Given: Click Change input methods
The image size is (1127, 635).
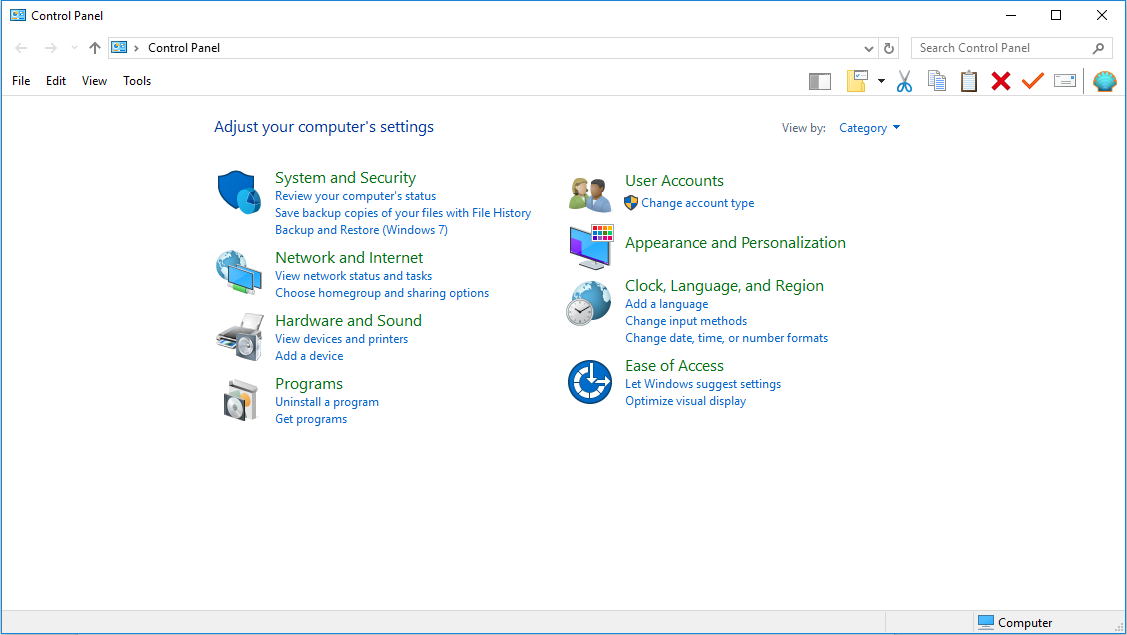Looking at the screenshot, I should pyautogui.click(x=686, y=321).
